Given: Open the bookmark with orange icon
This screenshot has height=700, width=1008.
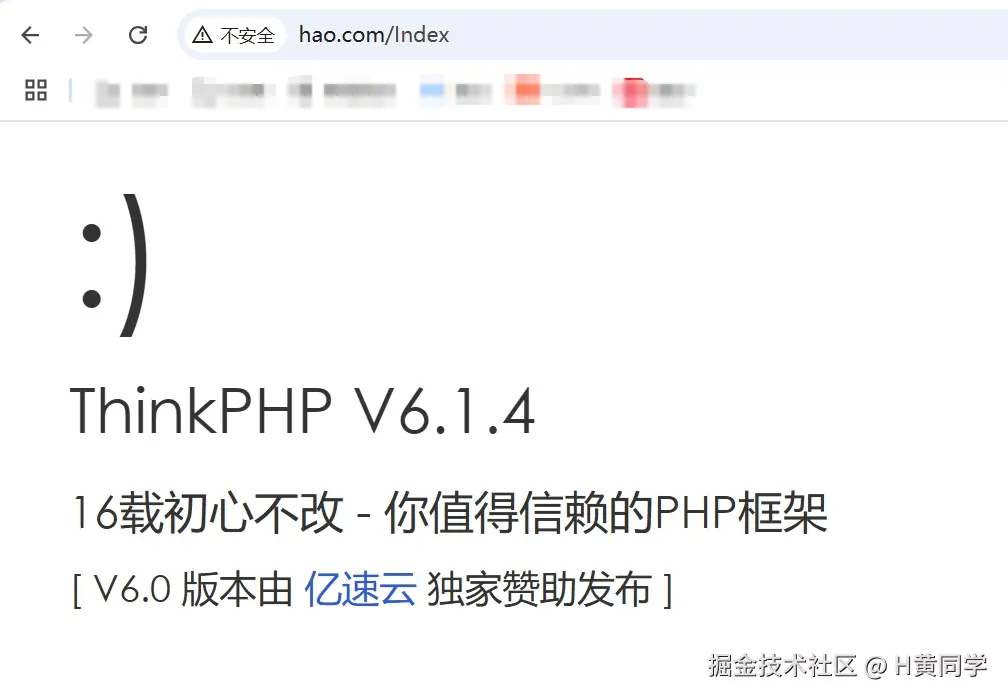Looking at the screenshot, I should point(552,91).
